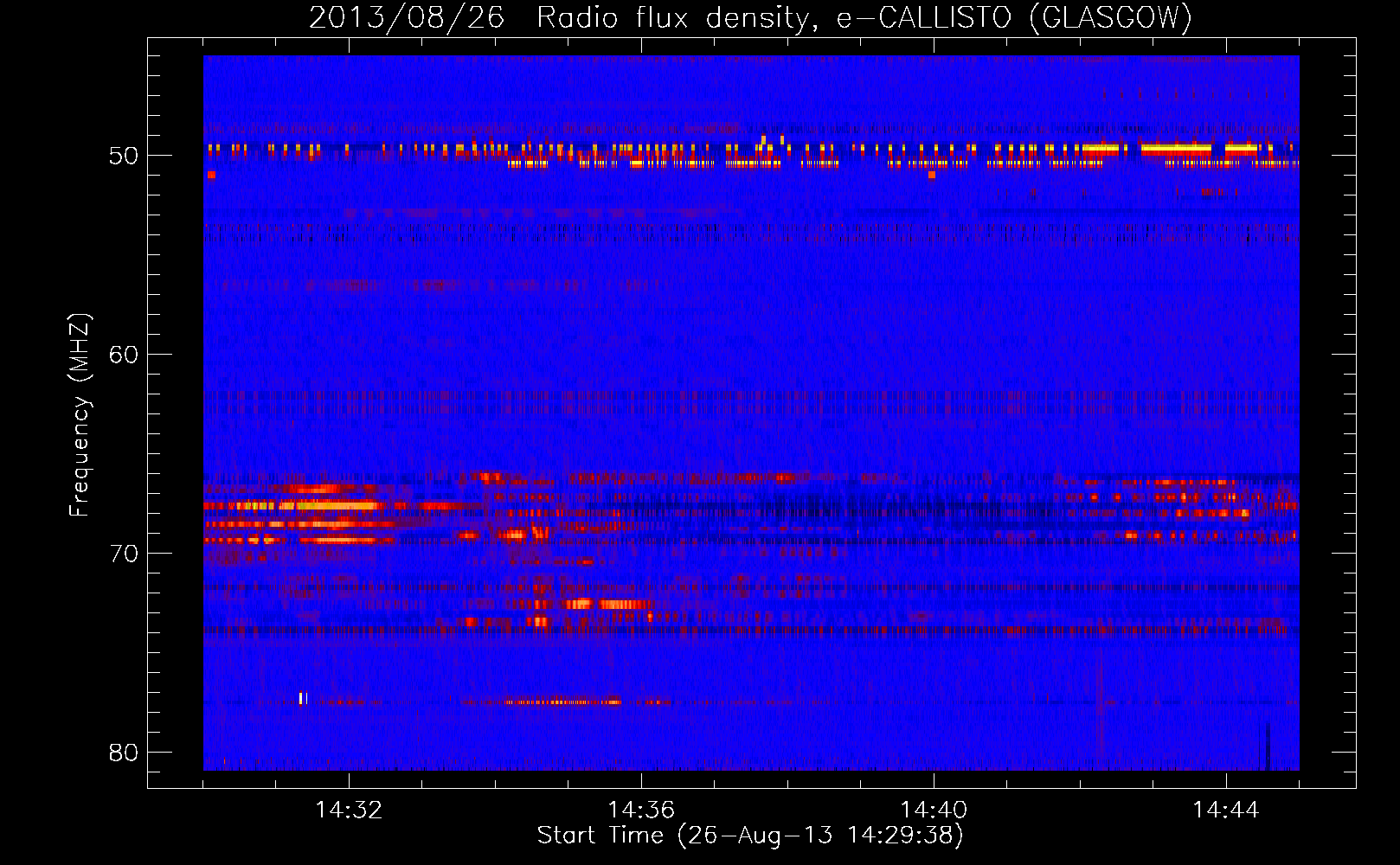Click the '14:44' time axis label
Viewport: 1400px width, 865px height.
1226,811
